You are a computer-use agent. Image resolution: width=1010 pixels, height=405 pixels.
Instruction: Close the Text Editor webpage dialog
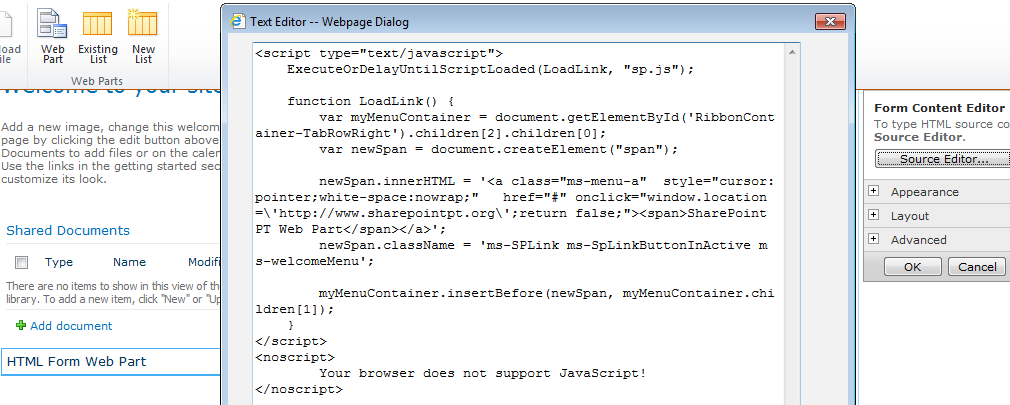click(x=830, y=21)
